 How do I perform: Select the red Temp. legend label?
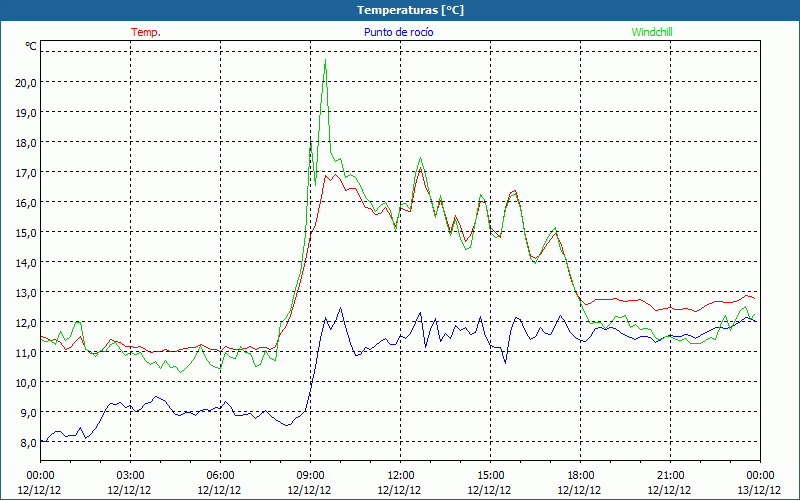[146, 32]
